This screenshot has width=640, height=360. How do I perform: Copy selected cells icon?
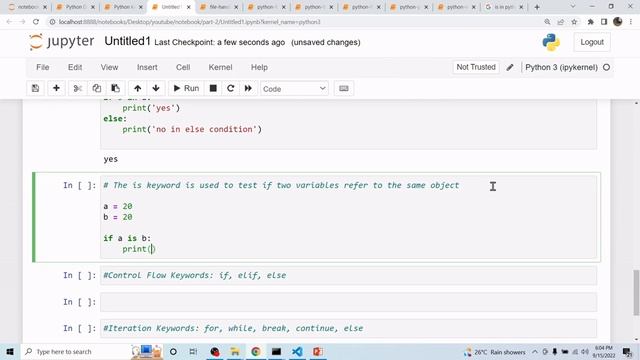(96, 89)
